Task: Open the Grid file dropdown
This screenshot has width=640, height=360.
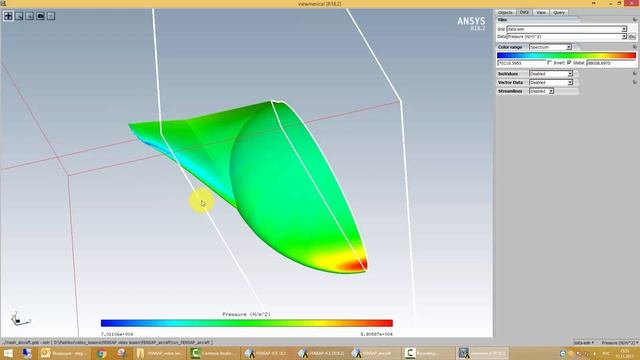Action: click(x=567, y=29)
